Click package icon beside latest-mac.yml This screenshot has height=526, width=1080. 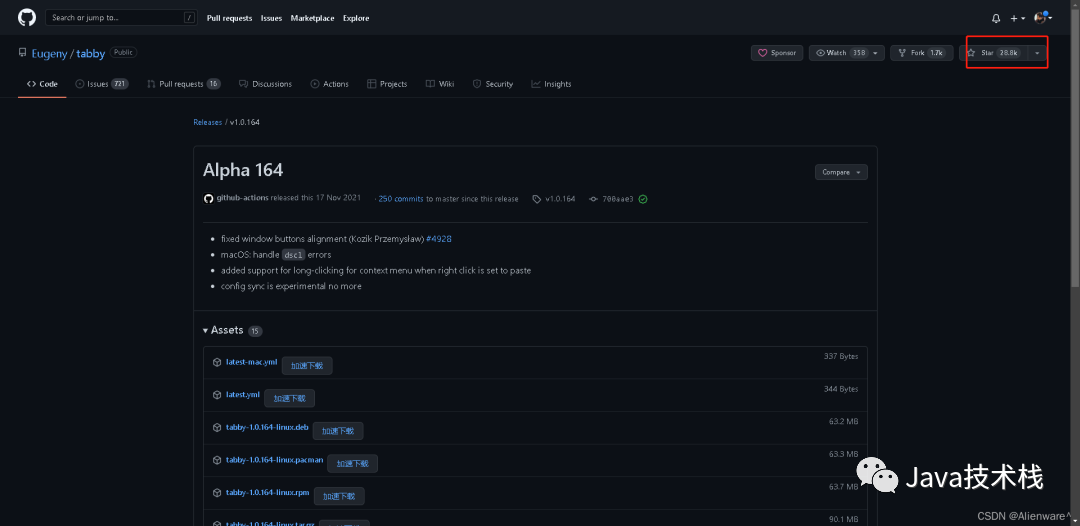click(217, 362)
